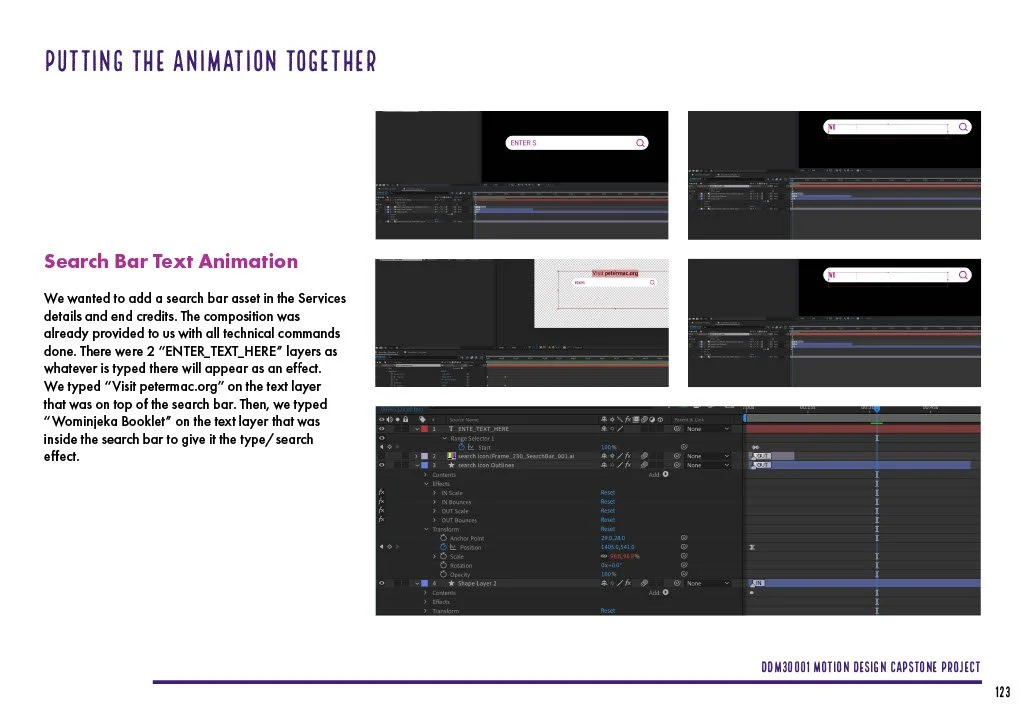Click the 3D Layer cube column header icon
Screen dimensions: 1024x726
click(660, 419)
